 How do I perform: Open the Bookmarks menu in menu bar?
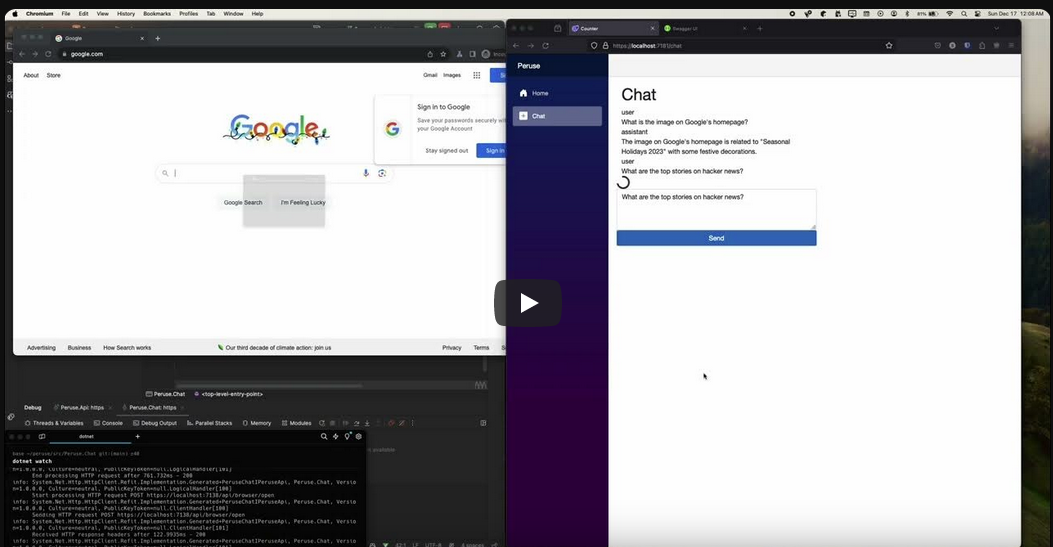pyautogui.click(x=157, y=13)
